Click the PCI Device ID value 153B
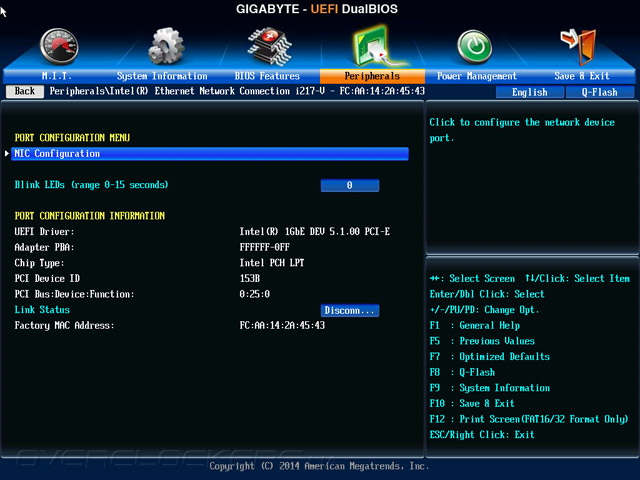This screenshot has width=640, height=480. (x=249, y=278)
